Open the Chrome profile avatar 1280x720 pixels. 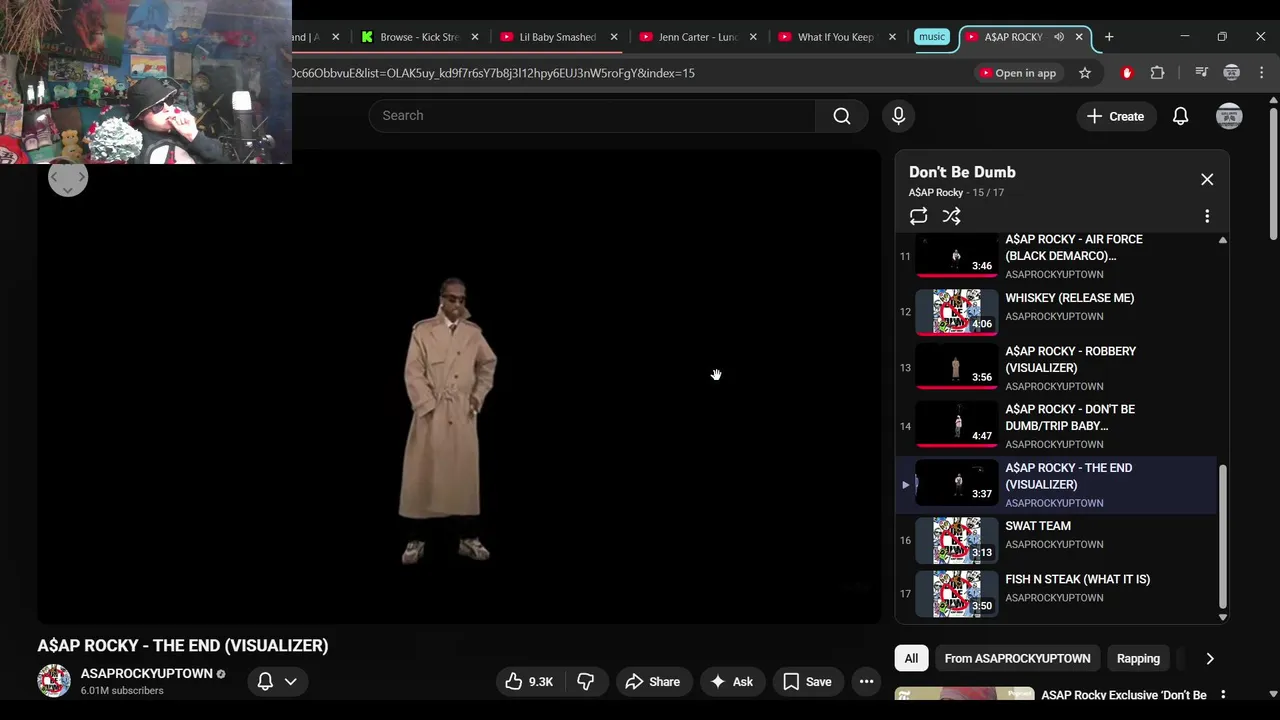(x=1232, y=73)
